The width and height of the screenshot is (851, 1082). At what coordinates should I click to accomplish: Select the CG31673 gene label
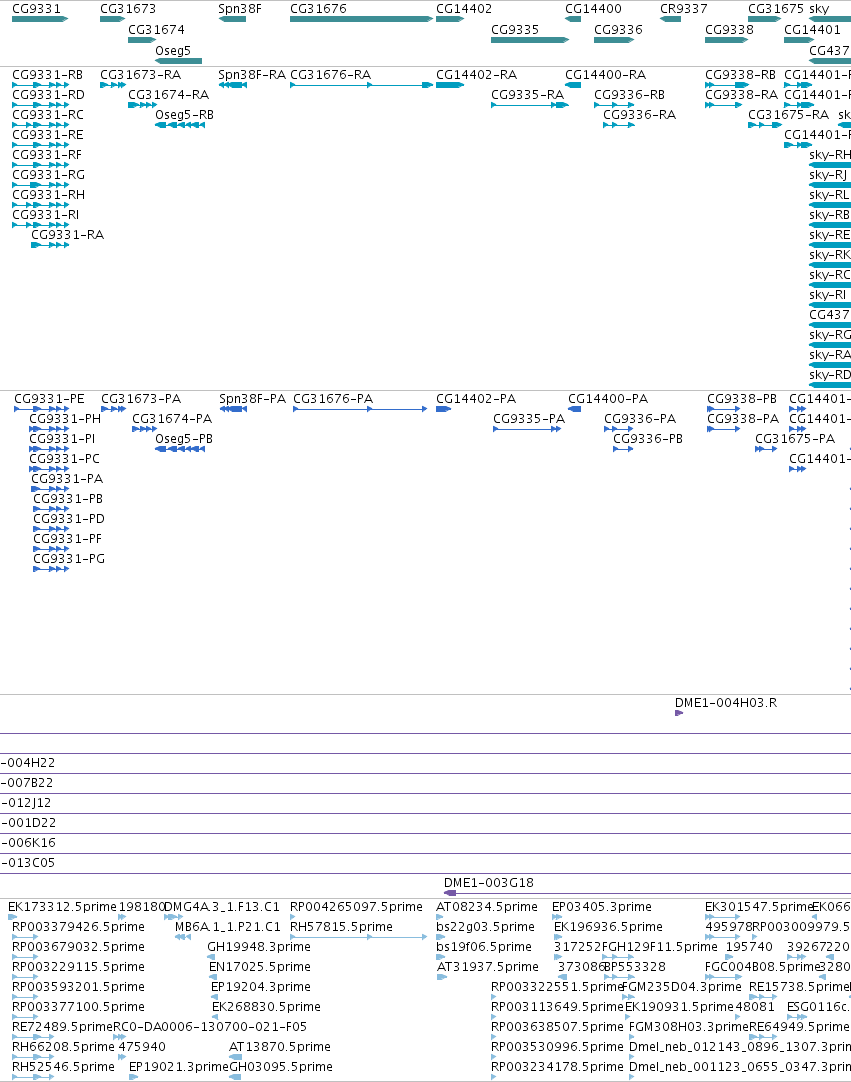click(128, 9)
